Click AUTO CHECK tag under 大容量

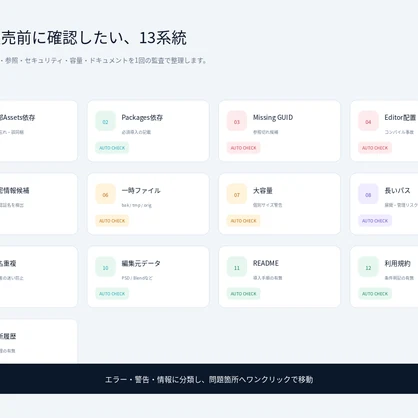[243, 221]
